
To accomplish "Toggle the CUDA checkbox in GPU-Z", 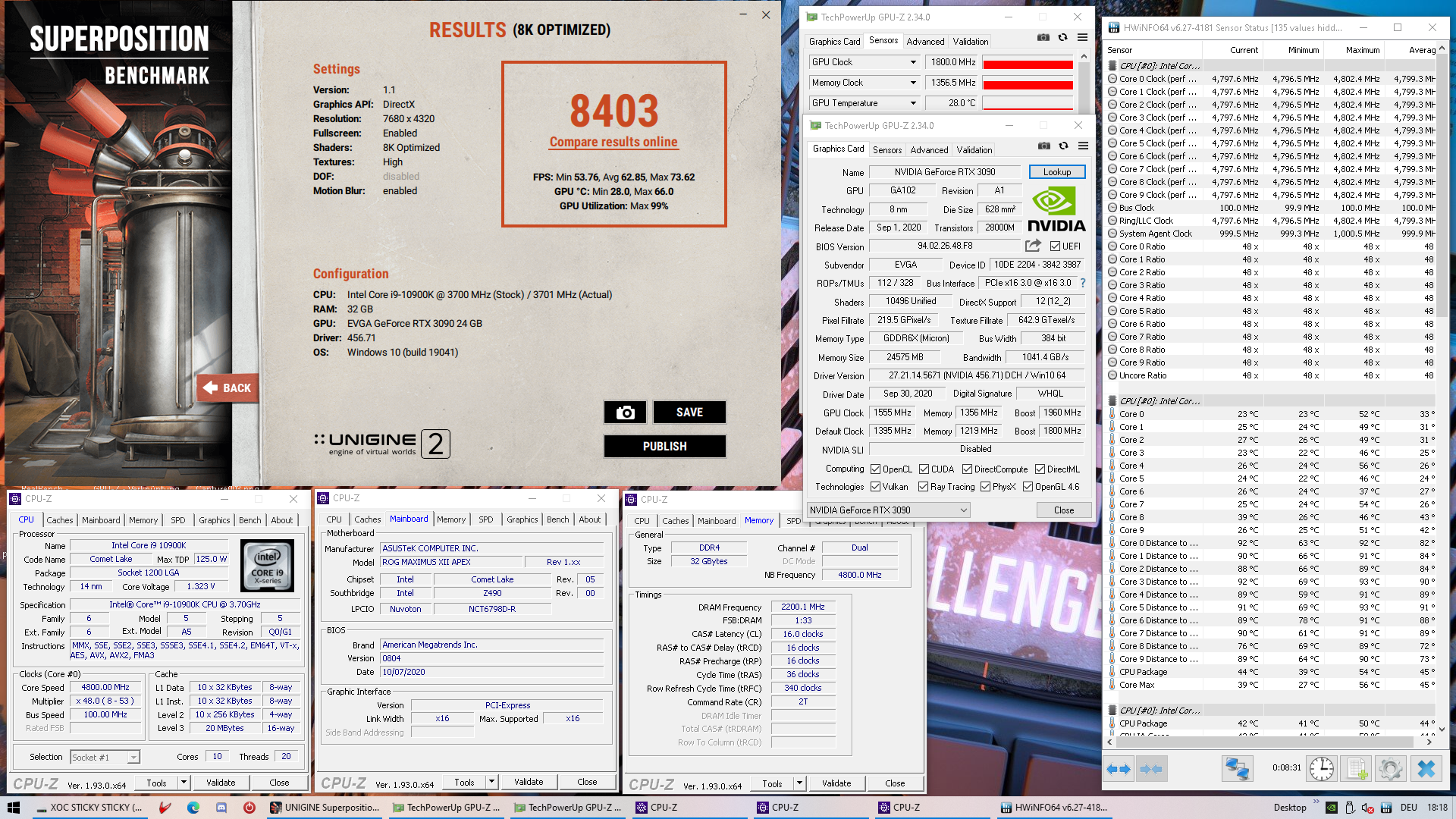I will point(924,469).
